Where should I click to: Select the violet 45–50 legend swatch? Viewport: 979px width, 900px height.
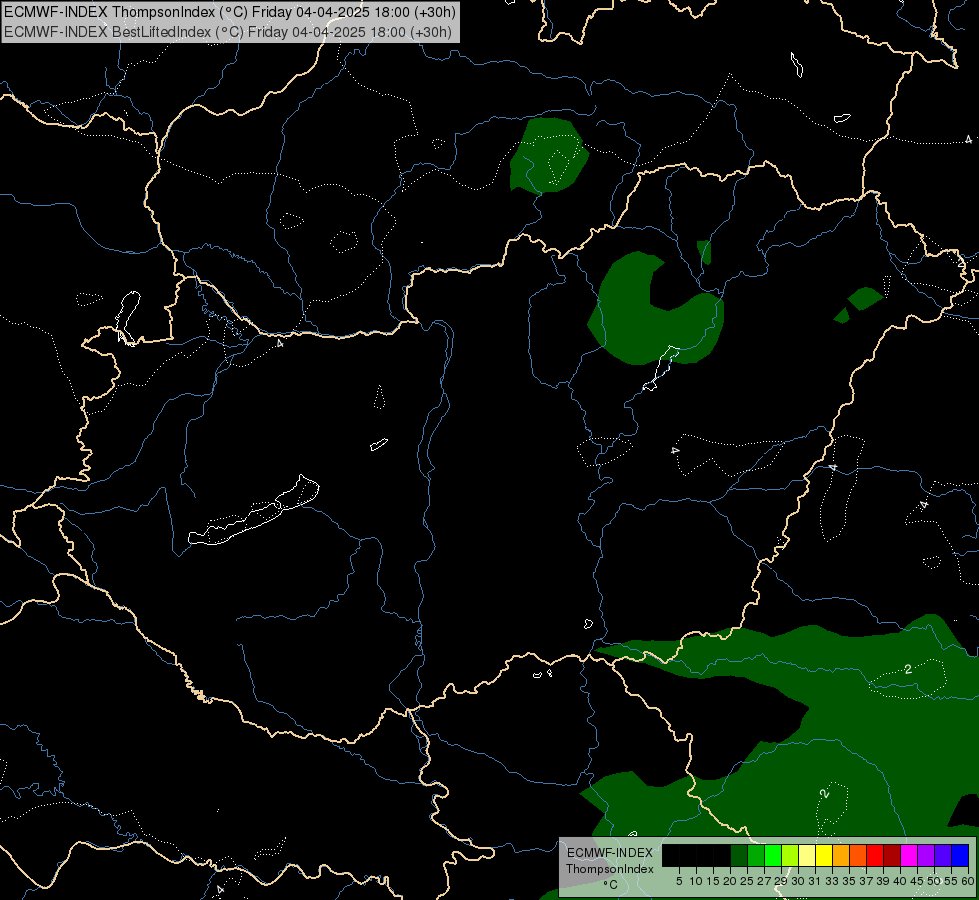926,855
